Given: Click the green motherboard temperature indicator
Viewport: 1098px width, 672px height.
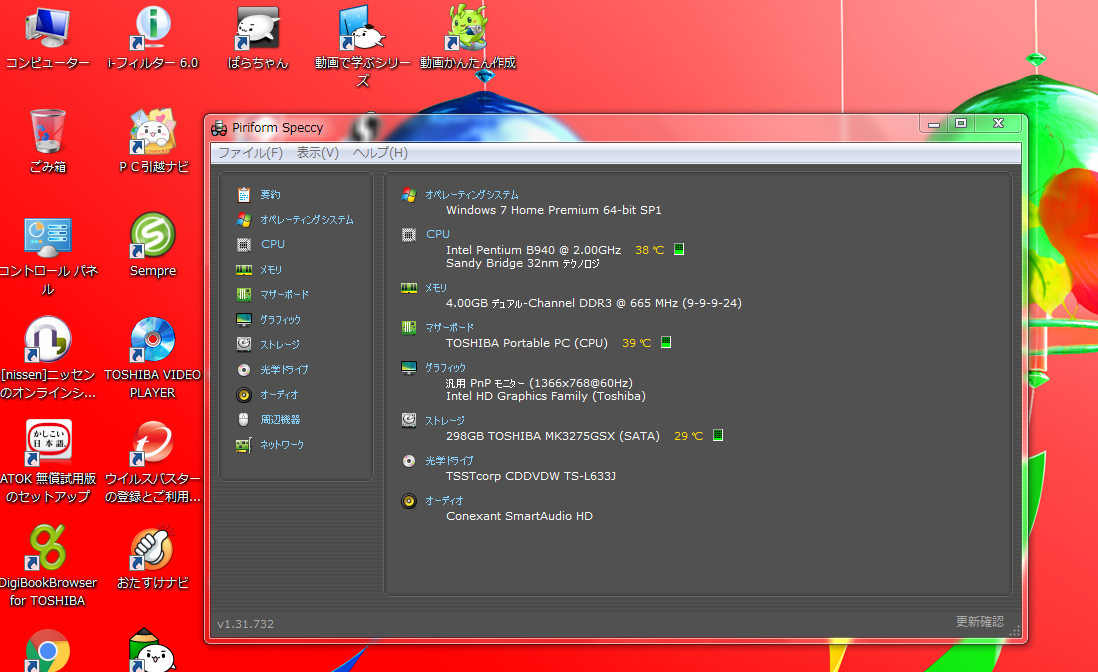Looking at the screenshot, I should [666, 342].
